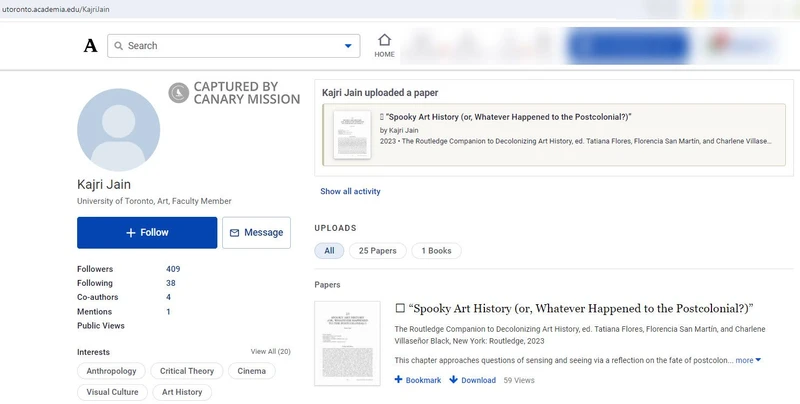Screen dimensions: 800x404
Task: Open the 409 Followers count
Action: [173, 269]
